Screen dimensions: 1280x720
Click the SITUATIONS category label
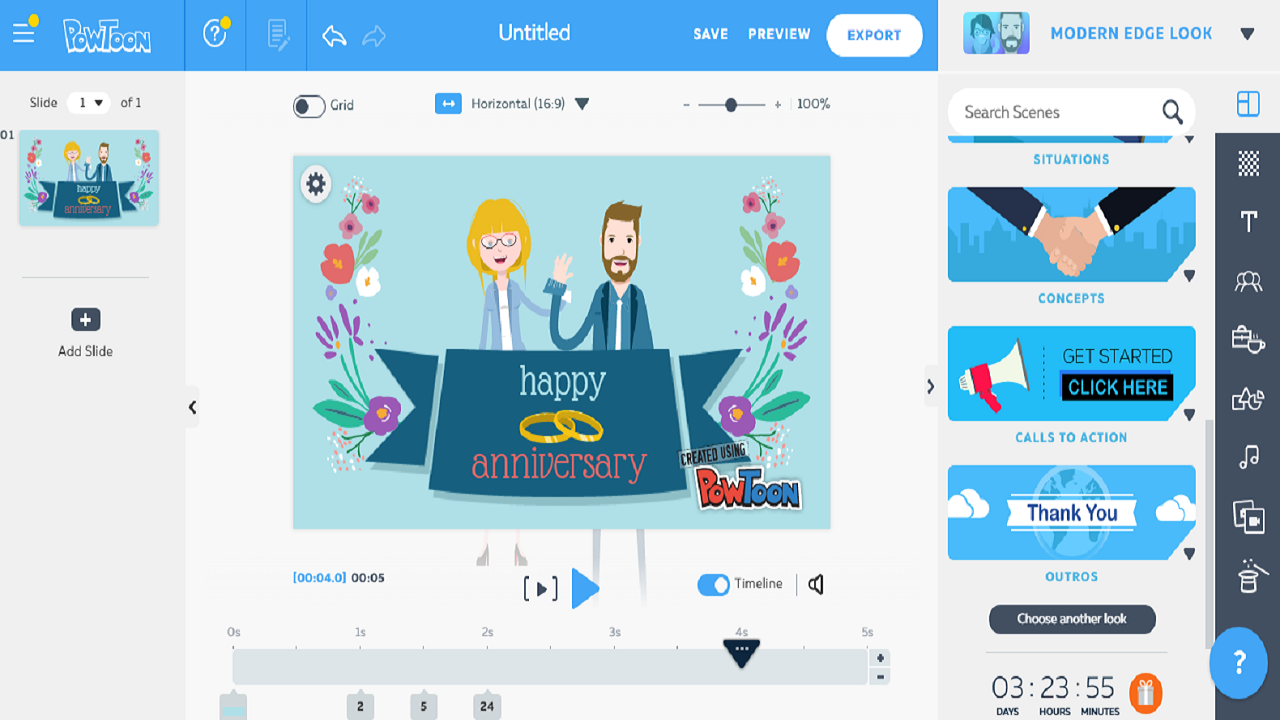tap(1071, 159)
